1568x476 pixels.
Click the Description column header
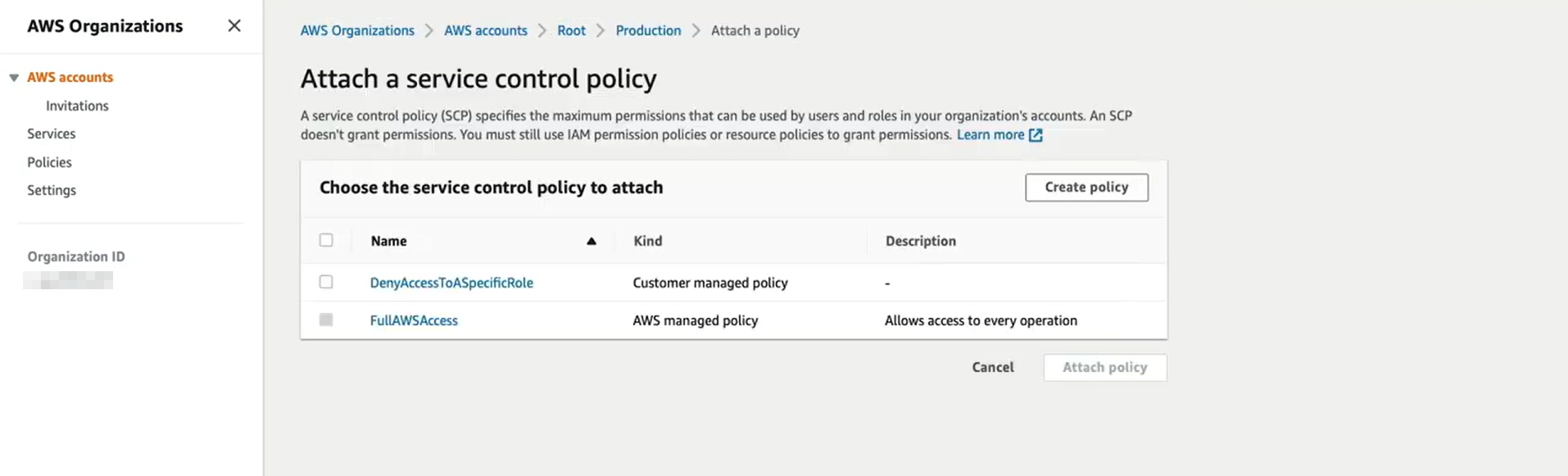pyautogui.click(x=921, y=241)
